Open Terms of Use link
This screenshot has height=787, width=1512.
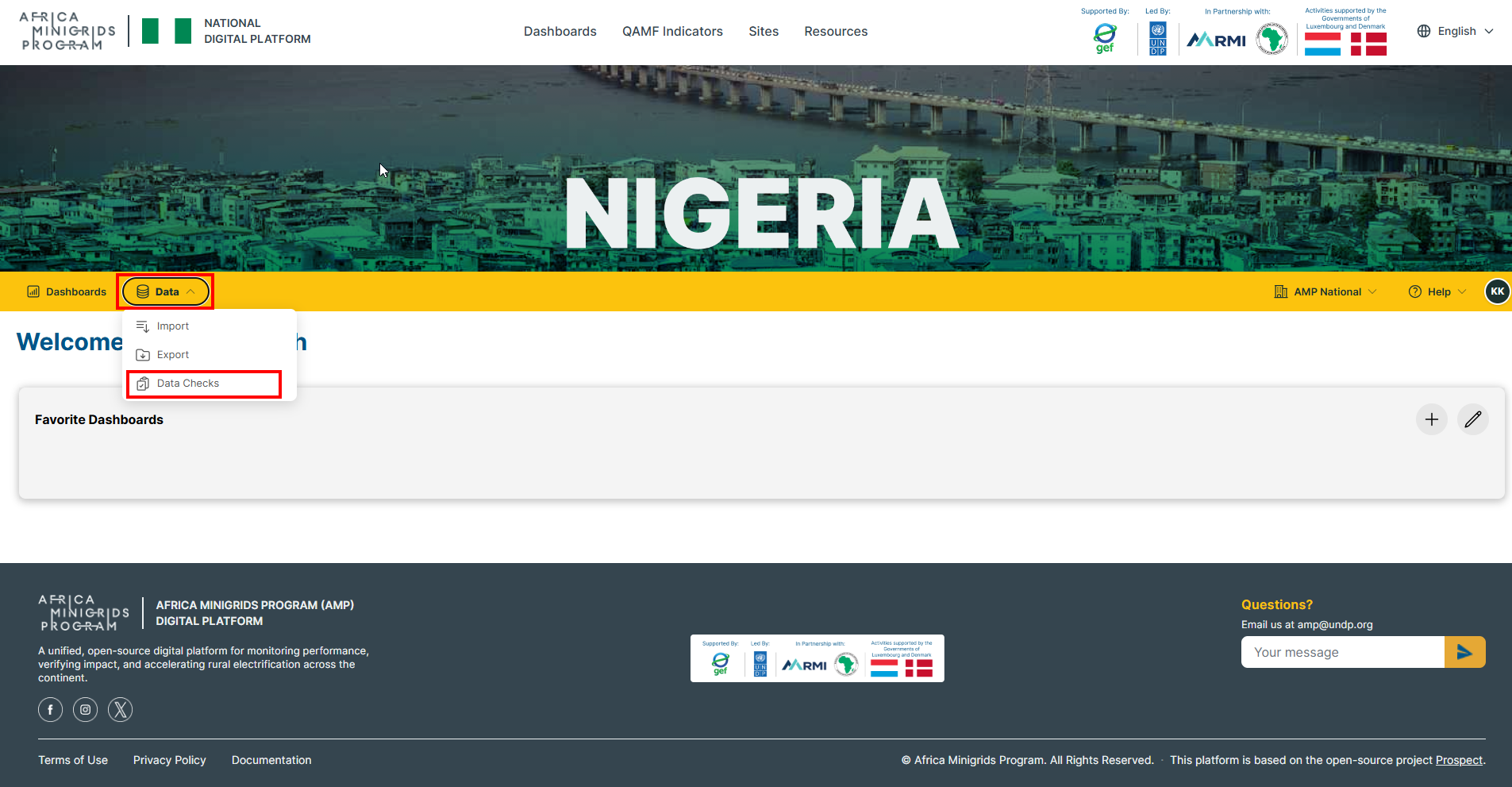point(73,760)
